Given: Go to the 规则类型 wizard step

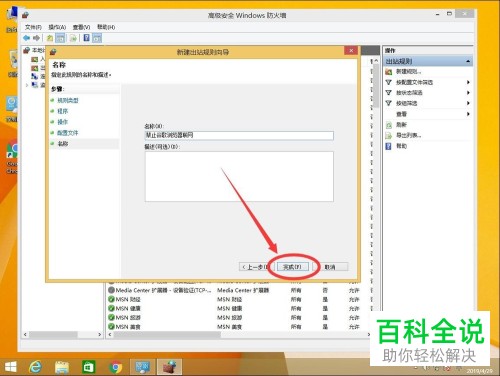Looking at the screenshot, I should pos(68,100).
